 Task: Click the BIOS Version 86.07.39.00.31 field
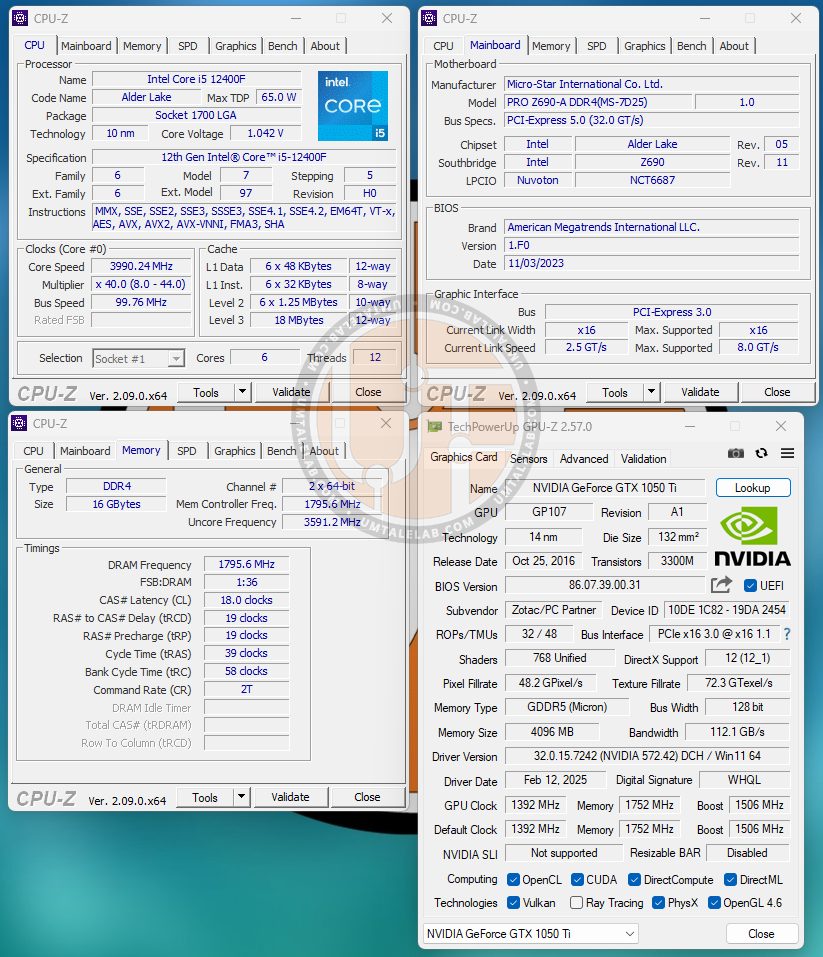604,585
